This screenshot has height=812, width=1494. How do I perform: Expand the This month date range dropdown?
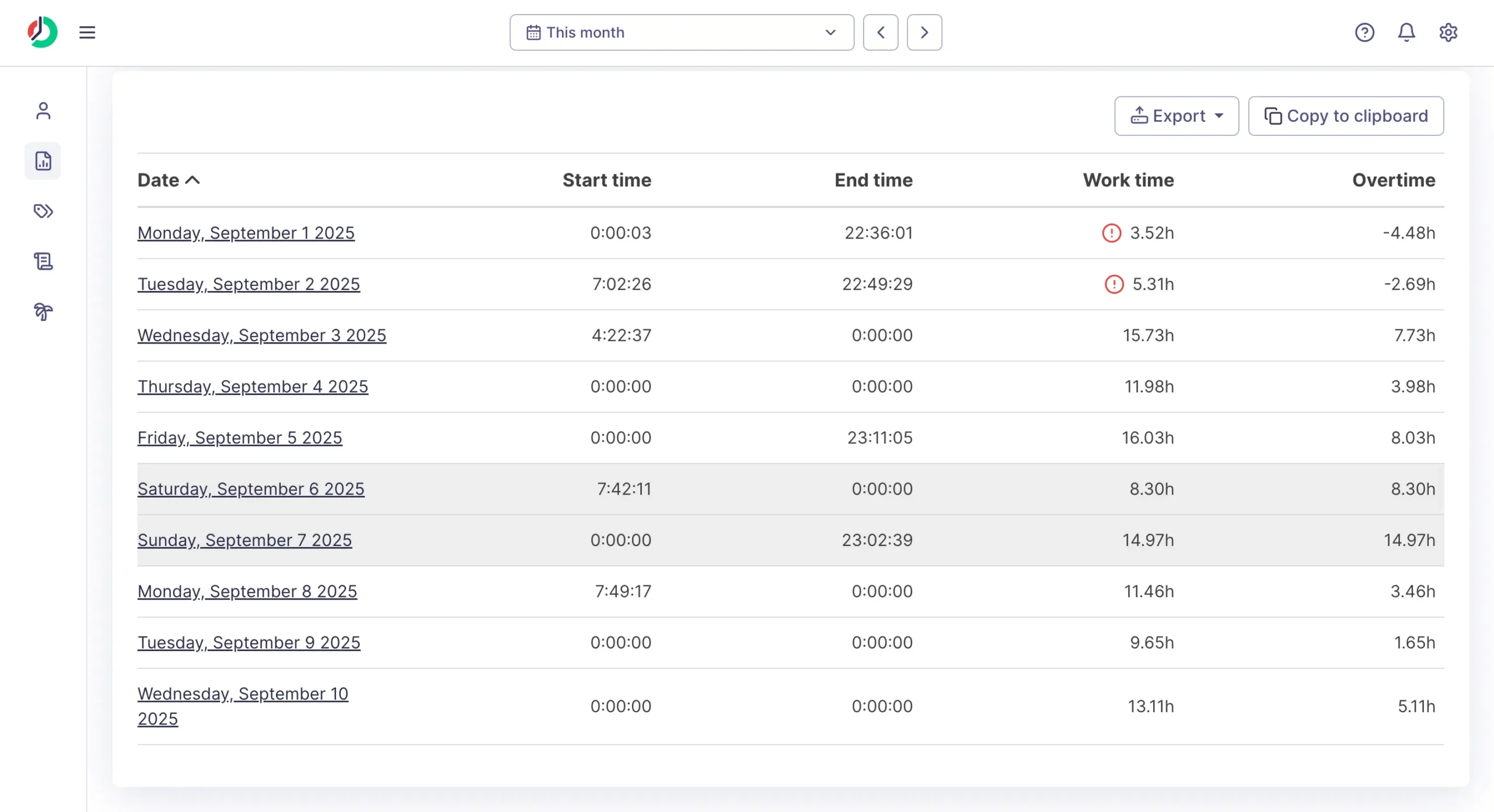click(x=682, y=32)
